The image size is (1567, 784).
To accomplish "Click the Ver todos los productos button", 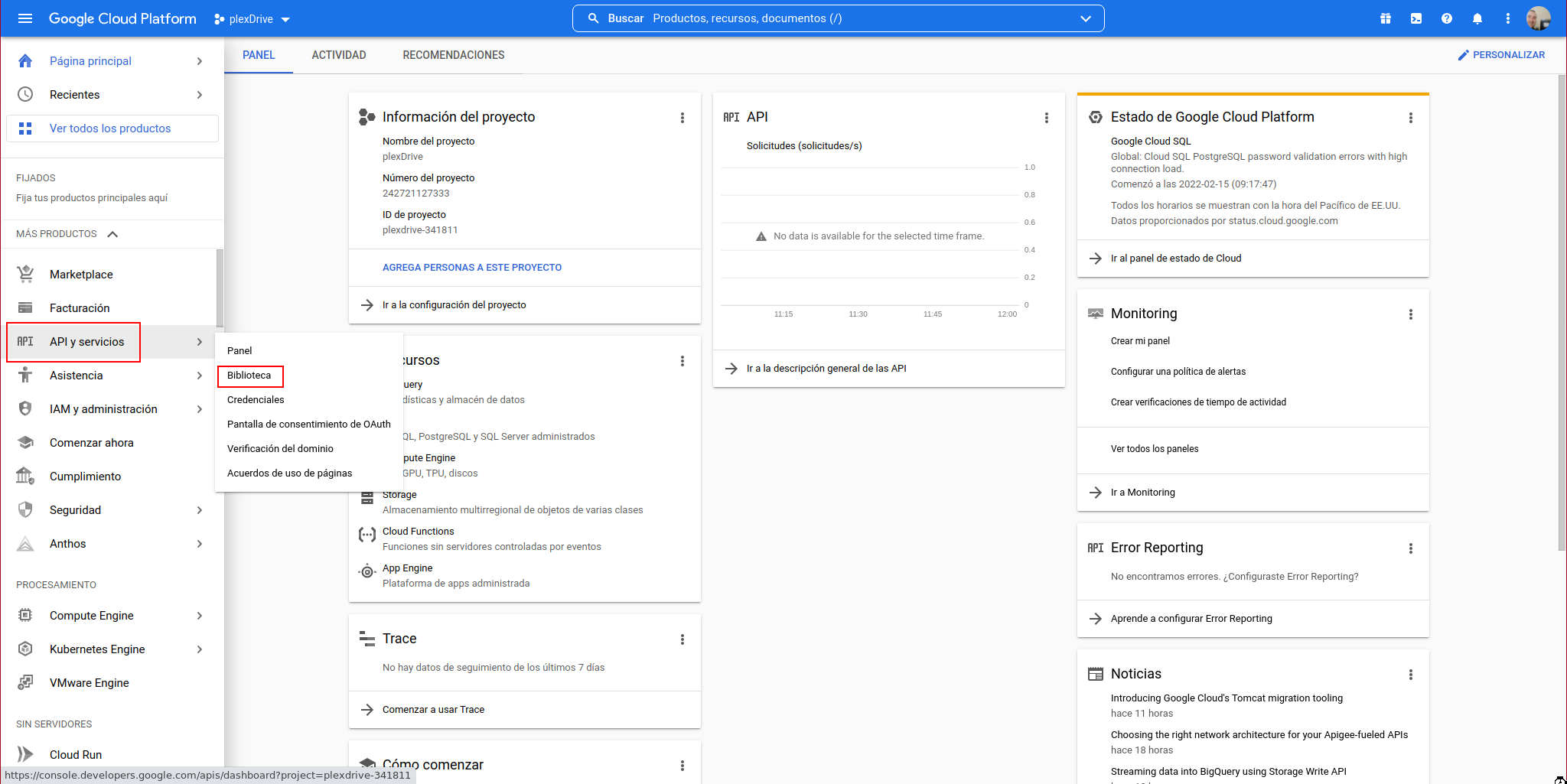I will pos(112,128).
